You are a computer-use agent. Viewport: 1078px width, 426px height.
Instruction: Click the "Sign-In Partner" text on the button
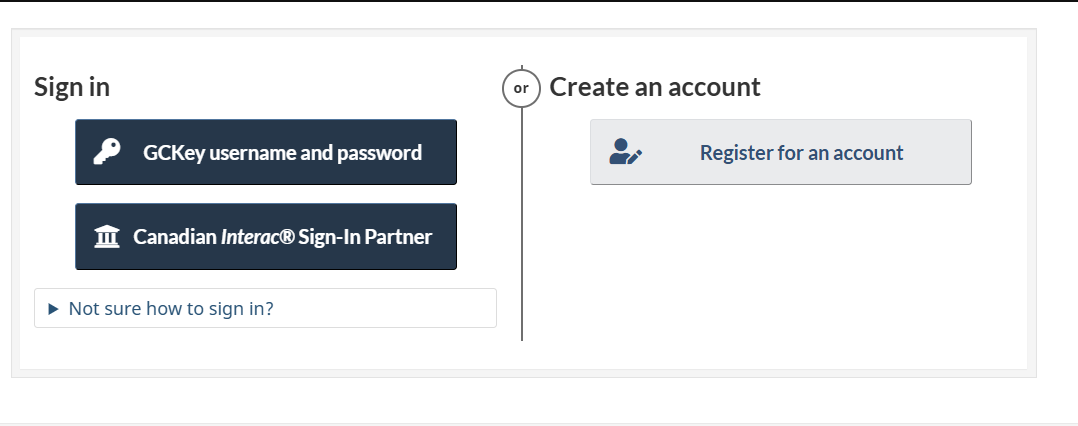[365, 237]
